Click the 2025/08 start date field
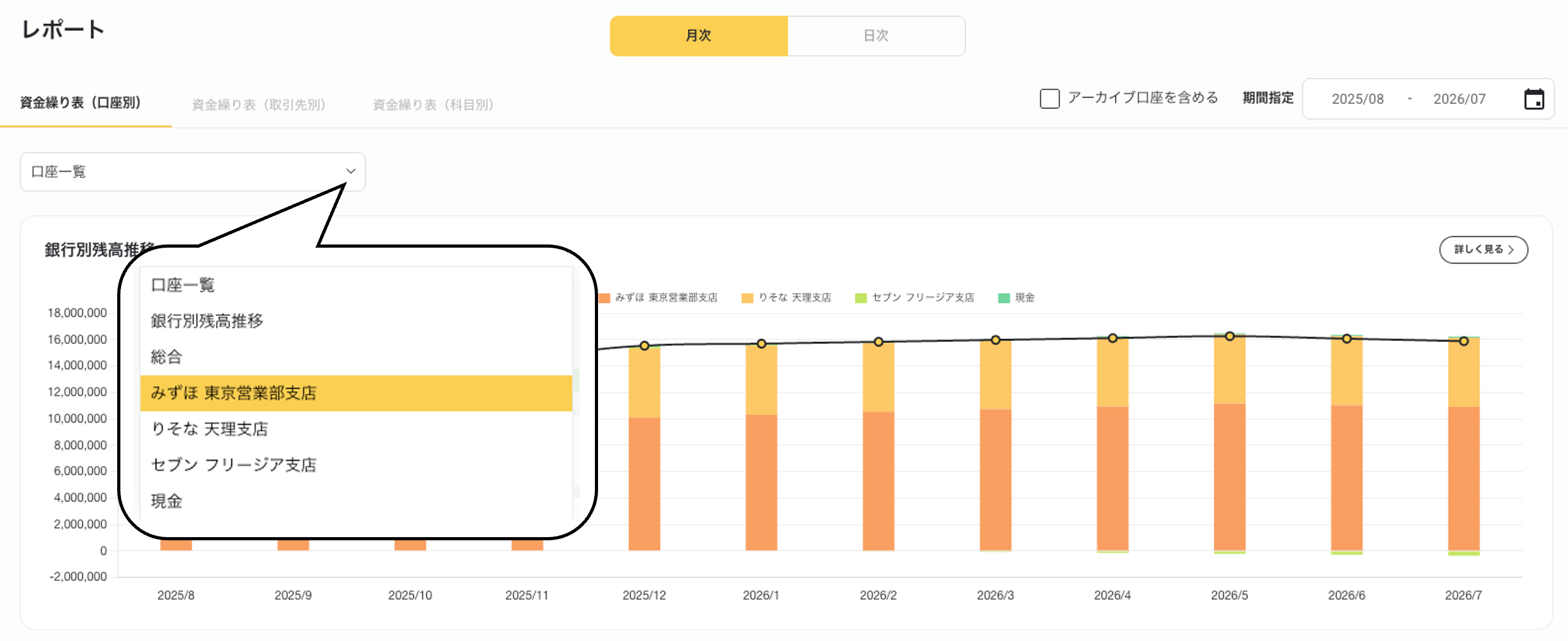1568x641 pixels. click(x=1357, y=99)
